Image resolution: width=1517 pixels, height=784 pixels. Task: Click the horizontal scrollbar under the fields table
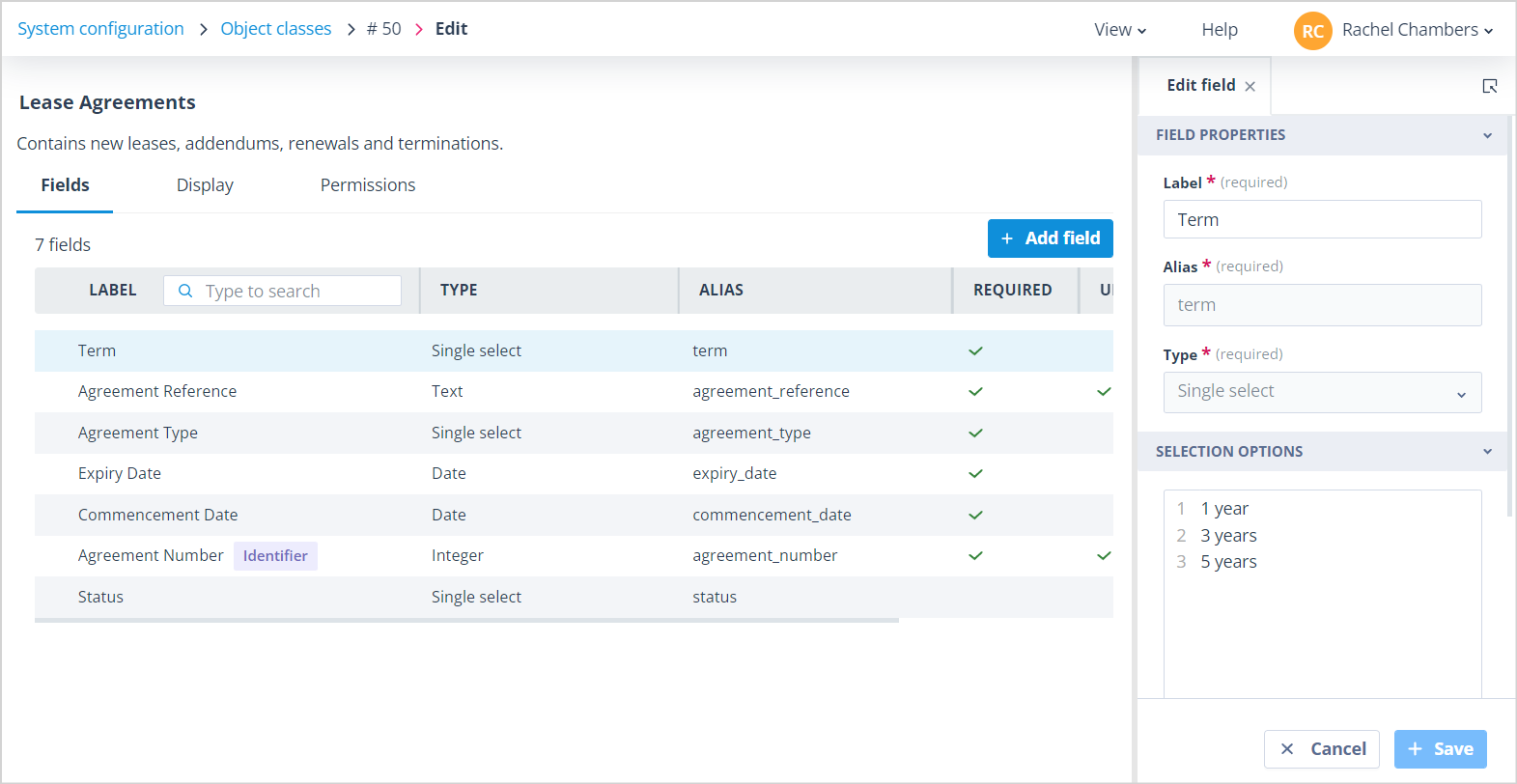pyautogui.click(x=466, y=621)
